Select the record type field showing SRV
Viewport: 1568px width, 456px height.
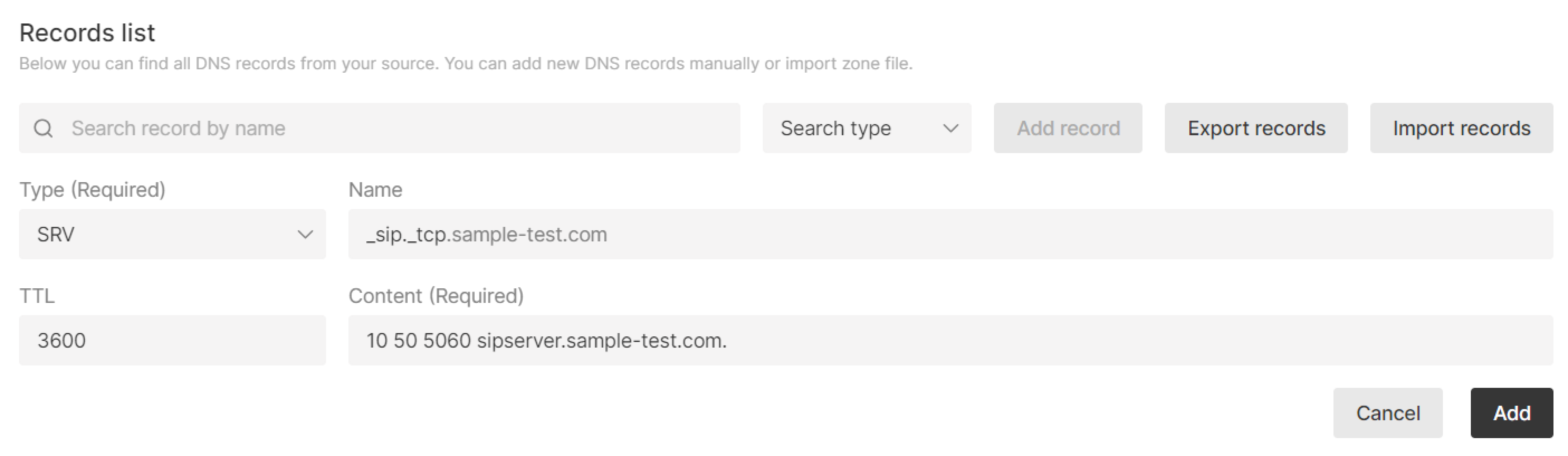click(x=172, y=234)
